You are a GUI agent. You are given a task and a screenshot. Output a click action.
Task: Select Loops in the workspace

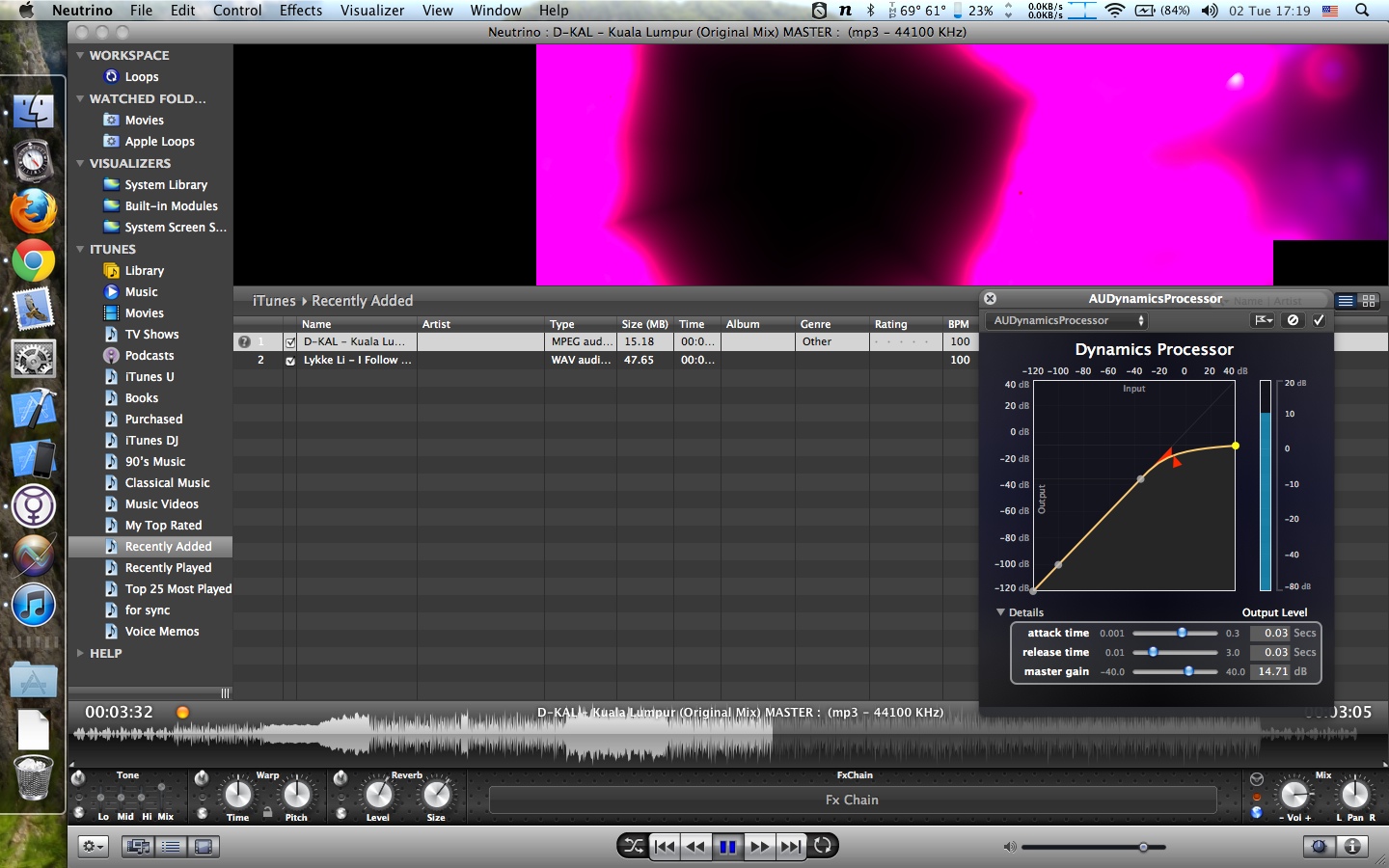[142, 77]
